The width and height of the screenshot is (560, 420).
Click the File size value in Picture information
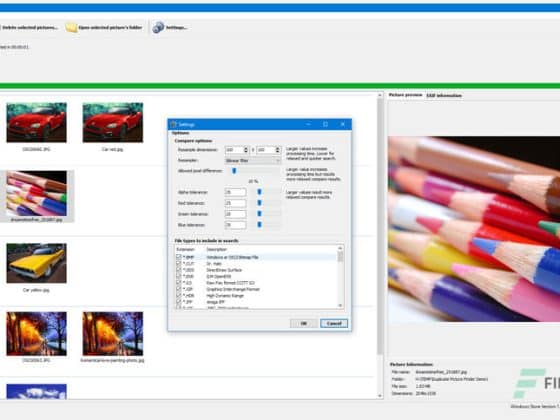[x=423, y=386]
